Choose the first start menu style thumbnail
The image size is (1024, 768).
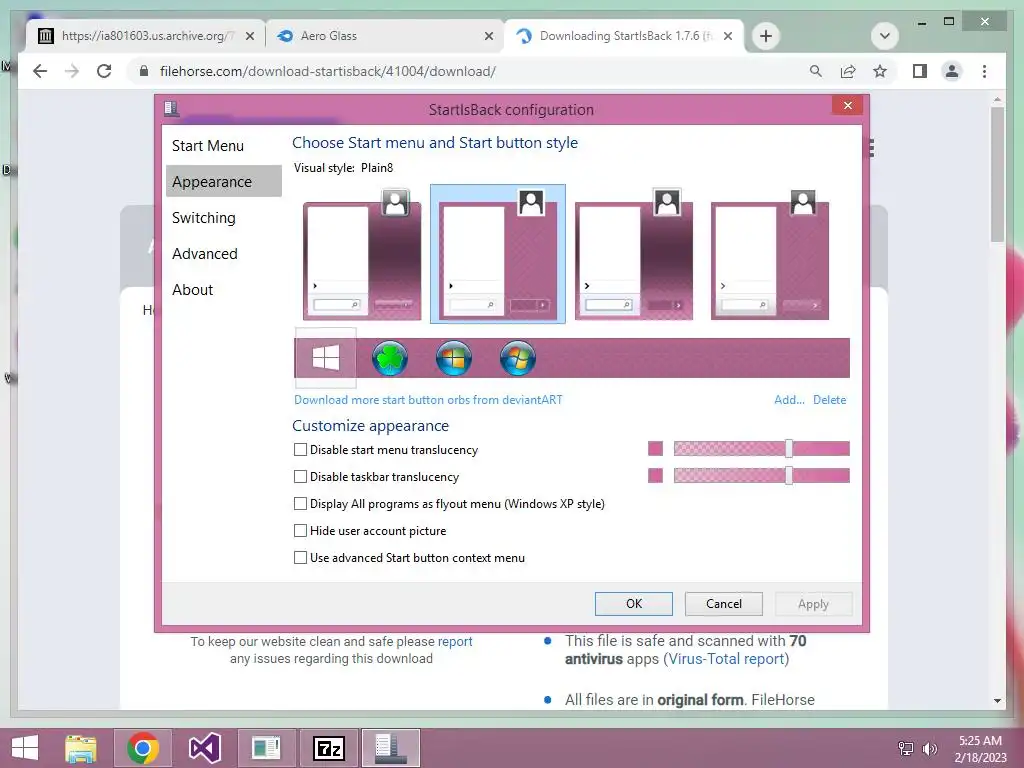coord(362,254)
